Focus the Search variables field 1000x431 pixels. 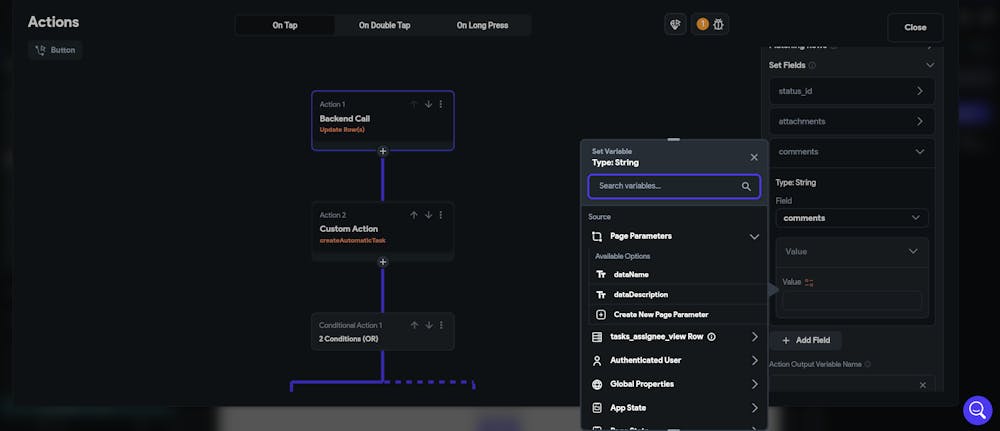[x=673, y=187]
